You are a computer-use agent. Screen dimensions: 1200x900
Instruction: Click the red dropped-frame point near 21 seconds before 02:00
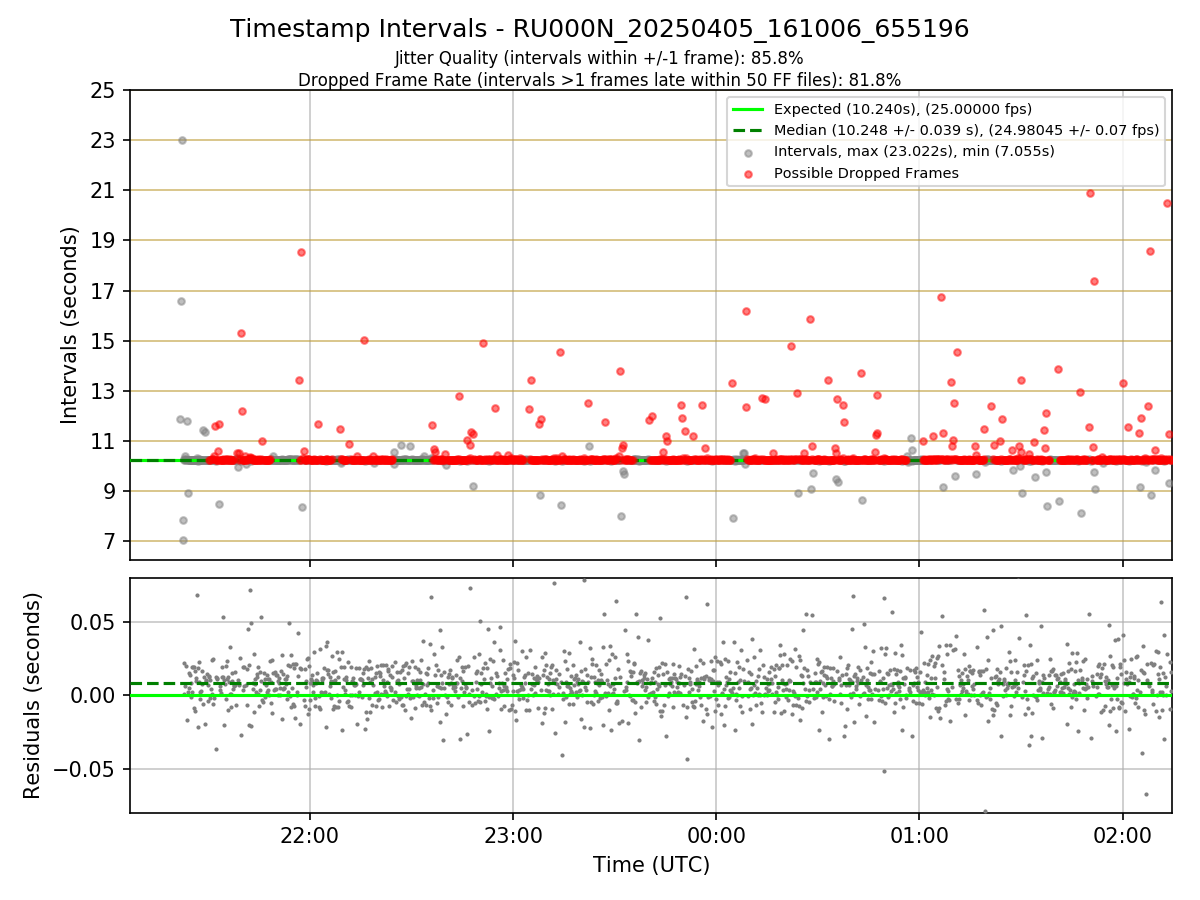1090,193
